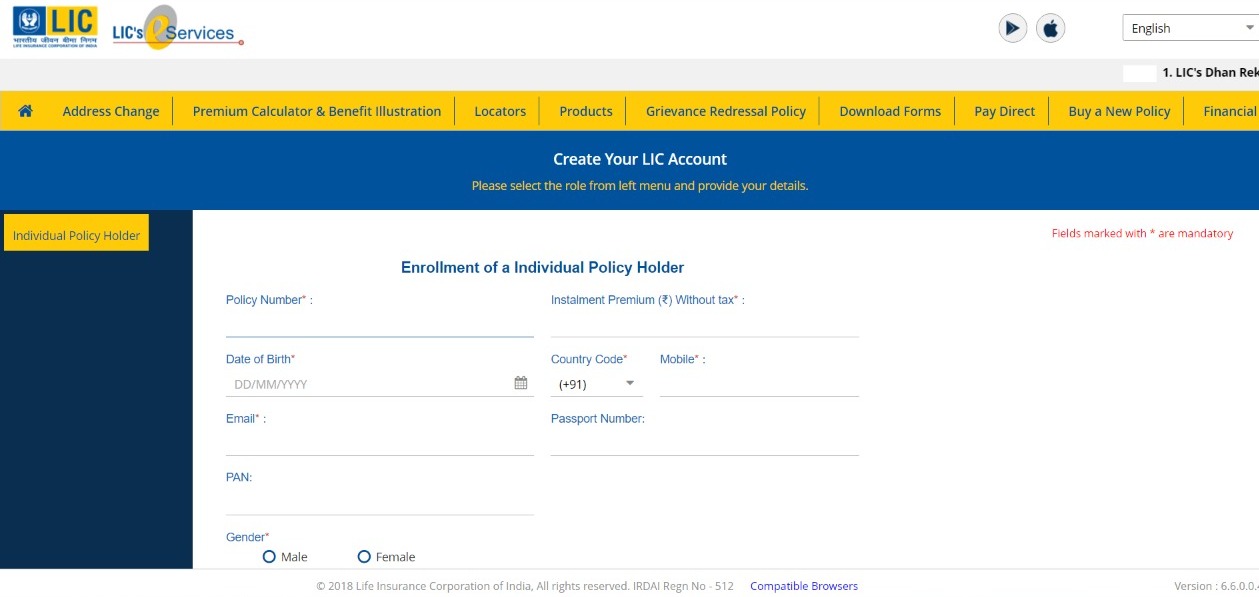Click the LIC logo
This screenshot has width=1259, height=597.
pyautogui.click(x=55, y=27)
